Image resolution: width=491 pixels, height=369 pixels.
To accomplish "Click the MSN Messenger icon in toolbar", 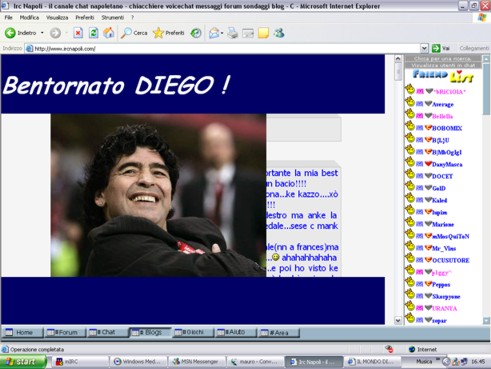I will (279, 33).
